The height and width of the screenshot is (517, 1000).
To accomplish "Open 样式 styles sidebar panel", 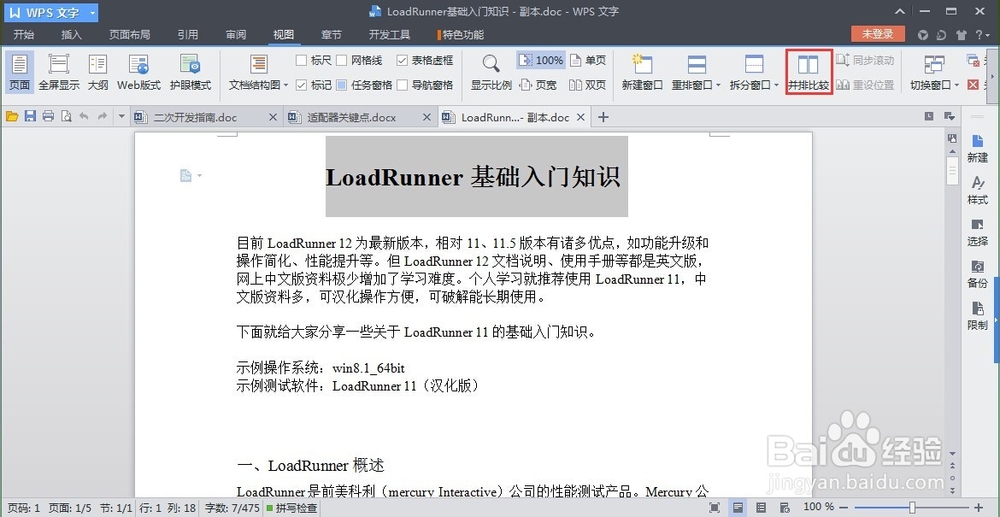I will 977,190.
